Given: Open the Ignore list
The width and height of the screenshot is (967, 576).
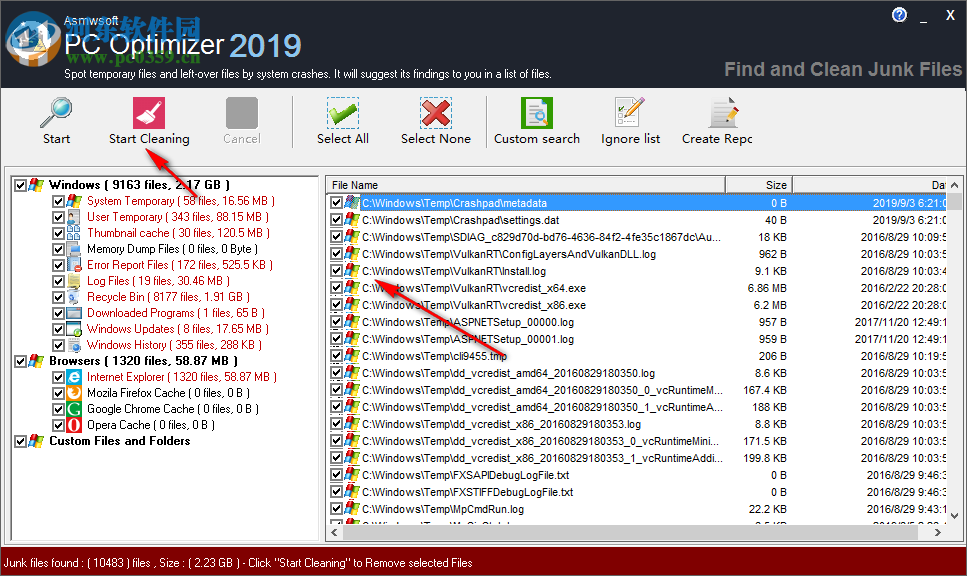Looking at the screenshot, I should pos(629,113).
